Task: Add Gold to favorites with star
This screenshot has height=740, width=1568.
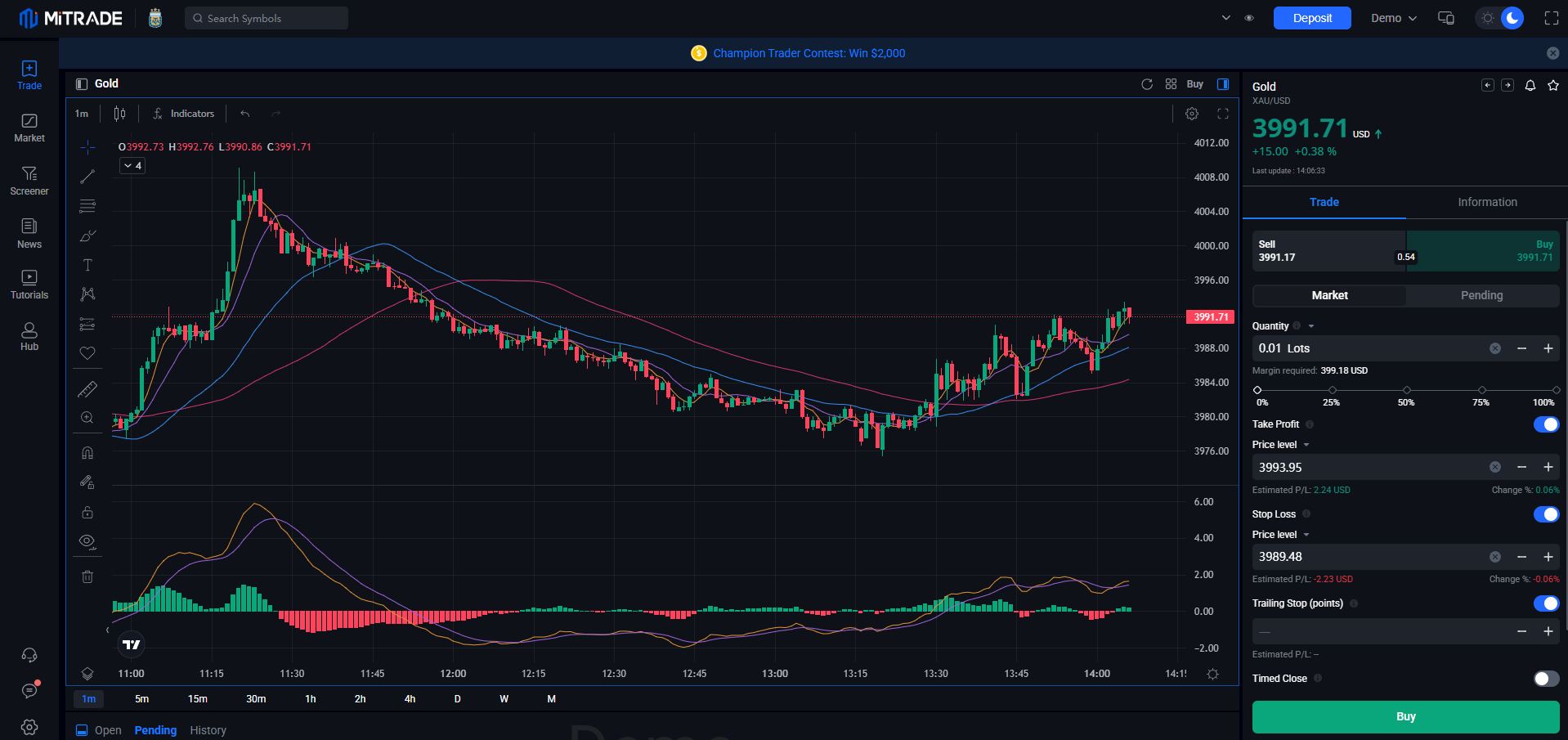Action: 1553,85
